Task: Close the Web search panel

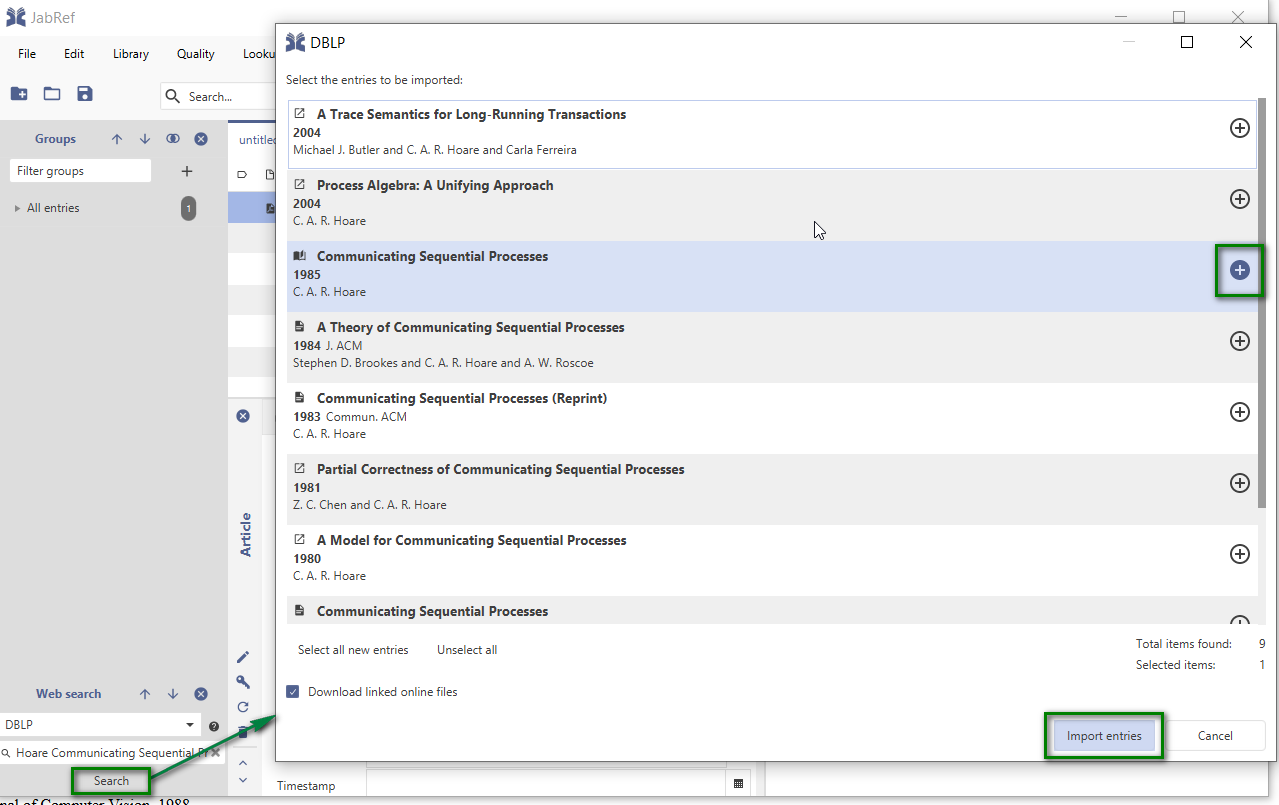Action: pyautogui.click(x=201, y=694)
